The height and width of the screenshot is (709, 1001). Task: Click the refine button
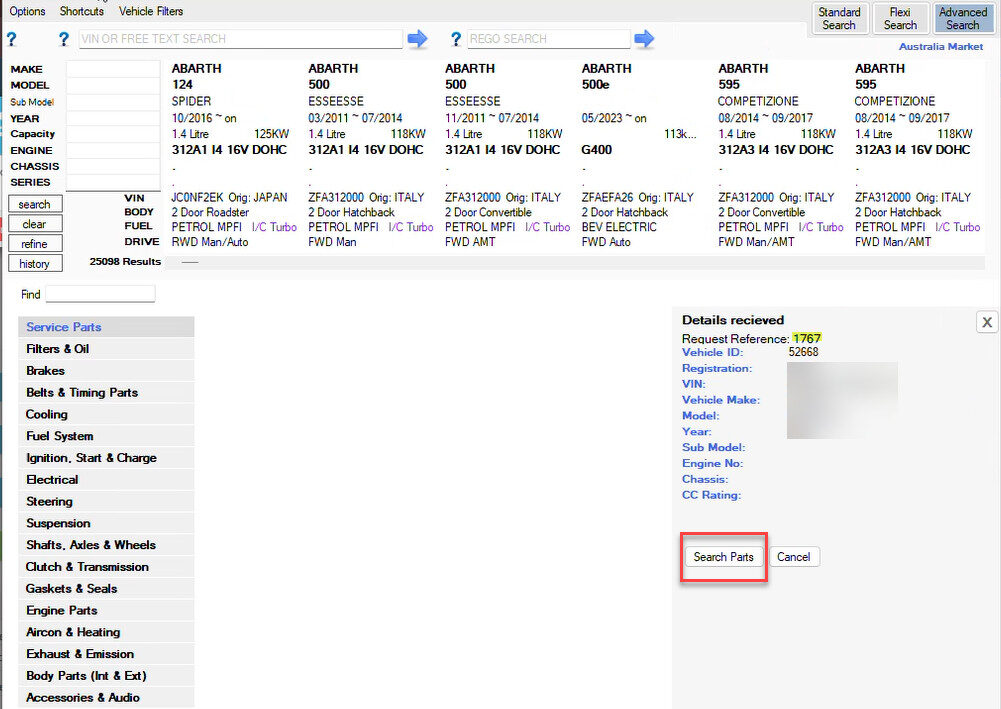point(35,244)
